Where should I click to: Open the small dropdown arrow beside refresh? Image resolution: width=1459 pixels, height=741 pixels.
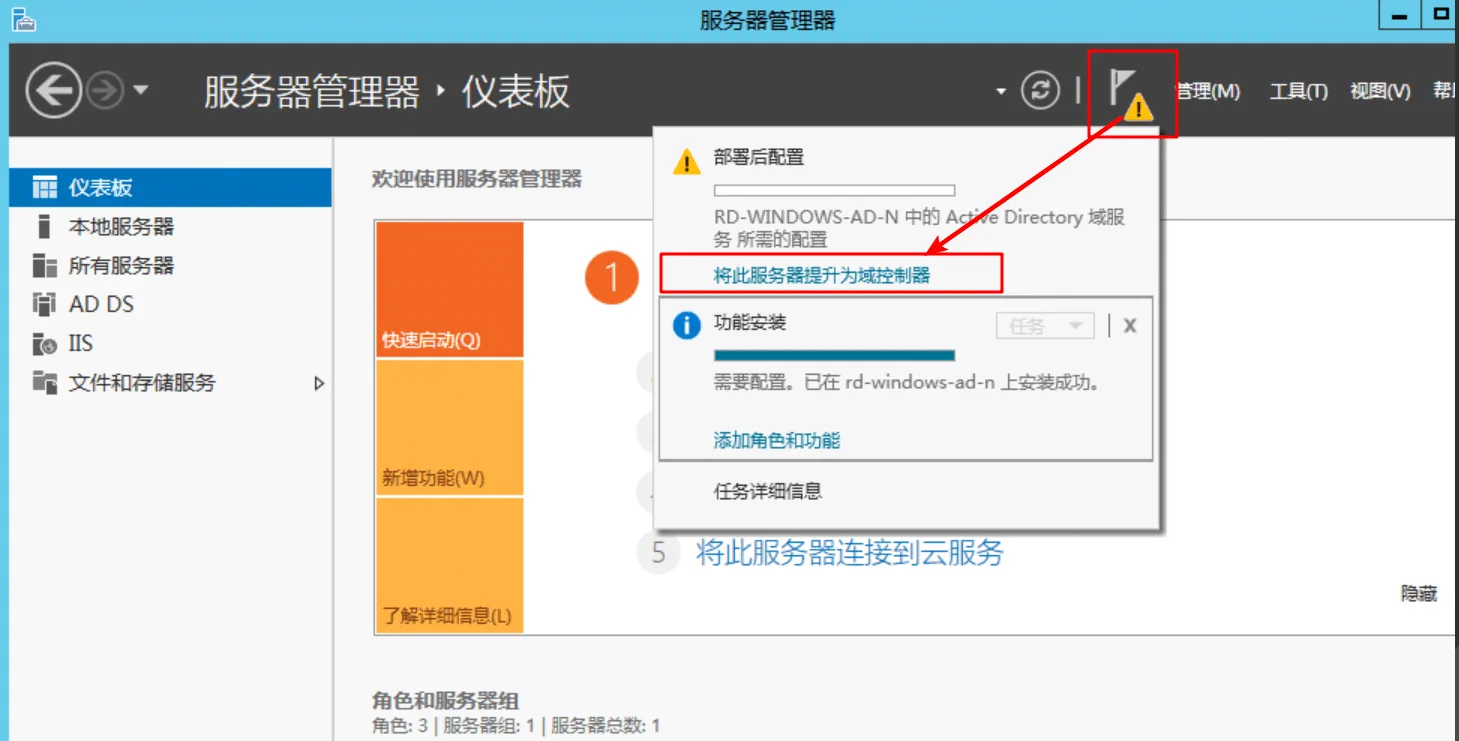click(x=1001, y=92)
